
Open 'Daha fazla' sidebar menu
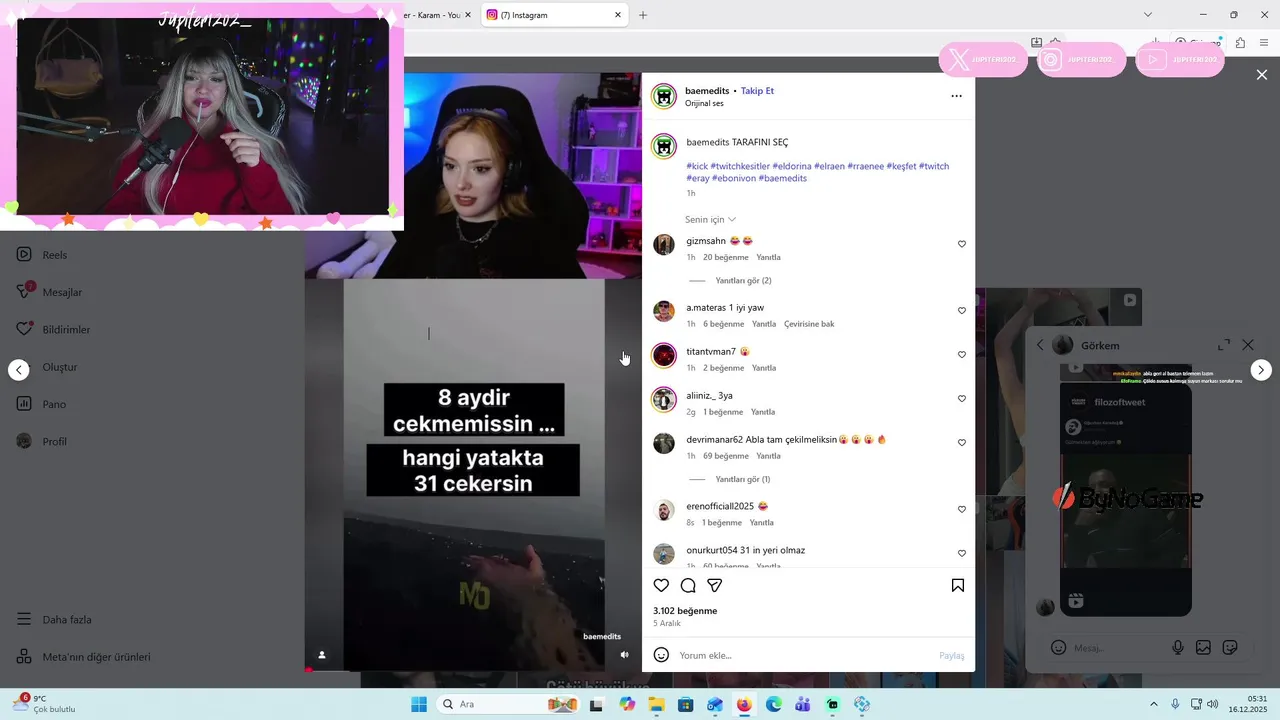point(53,620)
